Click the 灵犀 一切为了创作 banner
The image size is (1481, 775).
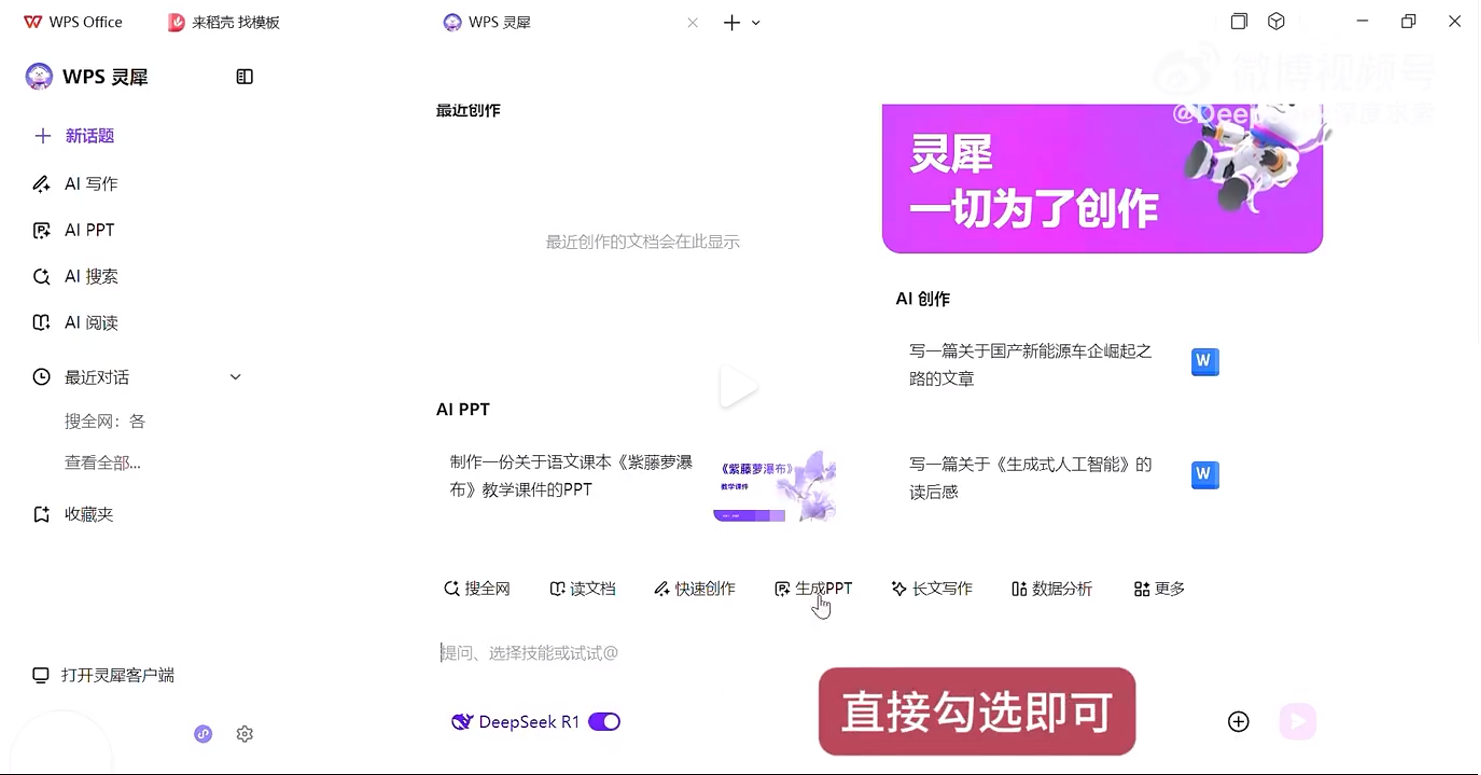tap(1102, 178)
